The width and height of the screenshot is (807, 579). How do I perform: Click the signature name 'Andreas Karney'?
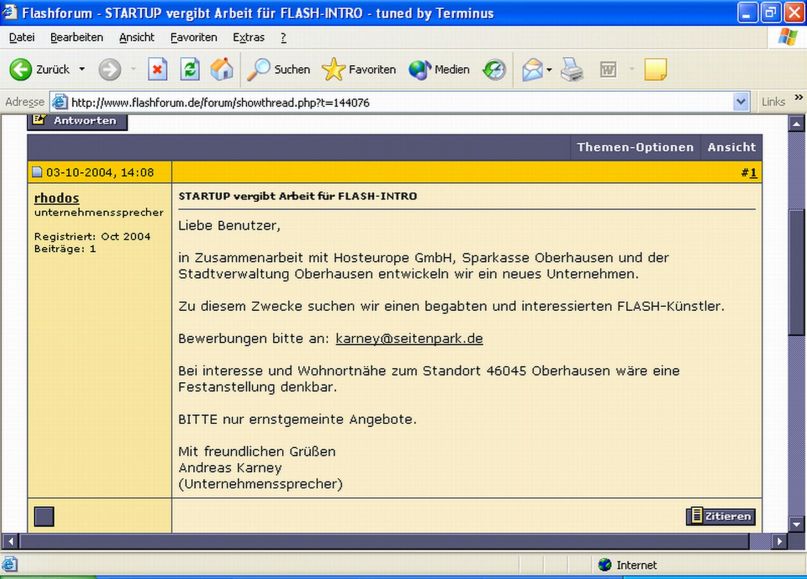pos(230,468)
